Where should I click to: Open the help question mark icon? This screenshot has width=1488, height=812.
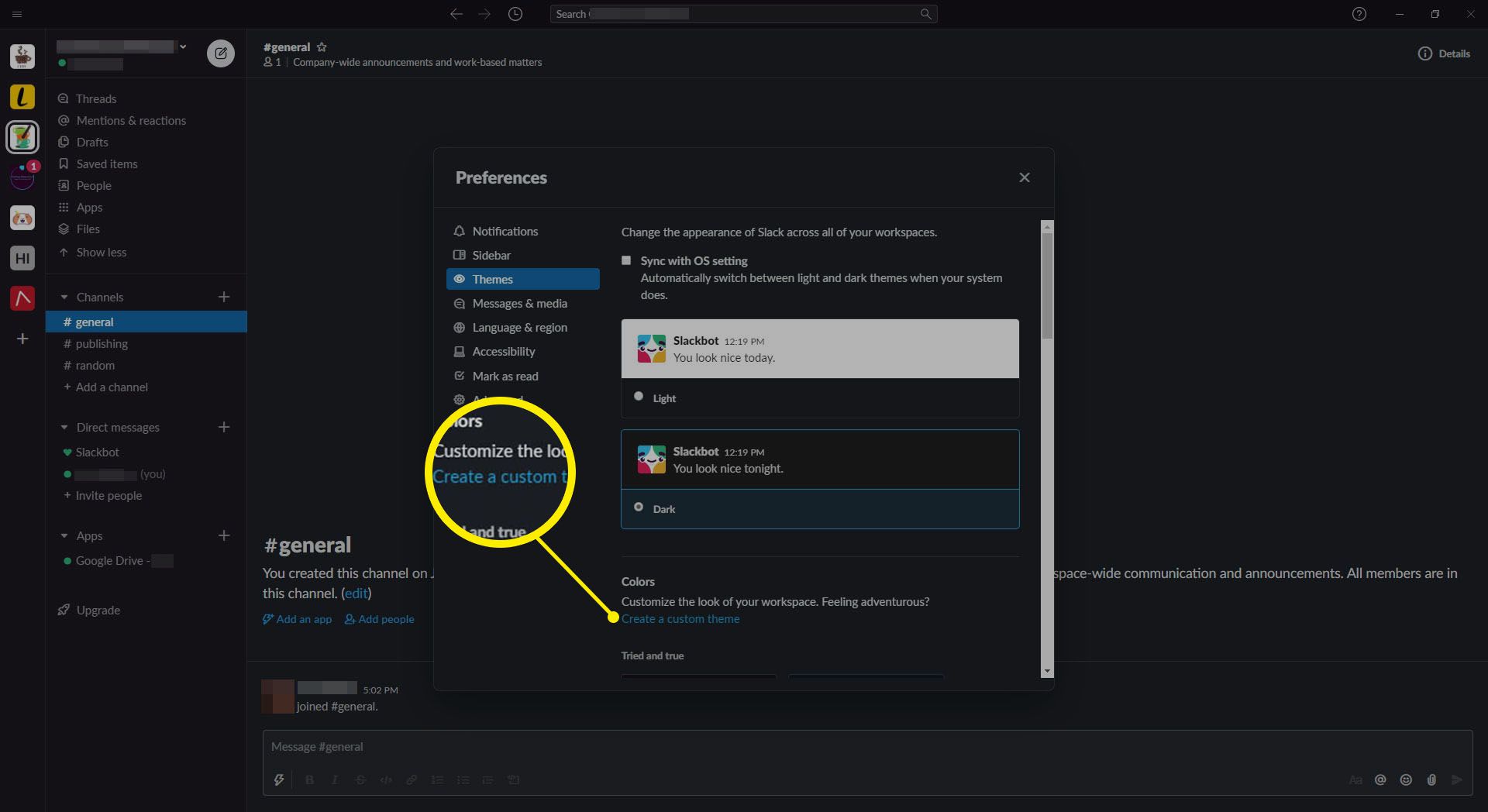click(x=1359, y=14)
